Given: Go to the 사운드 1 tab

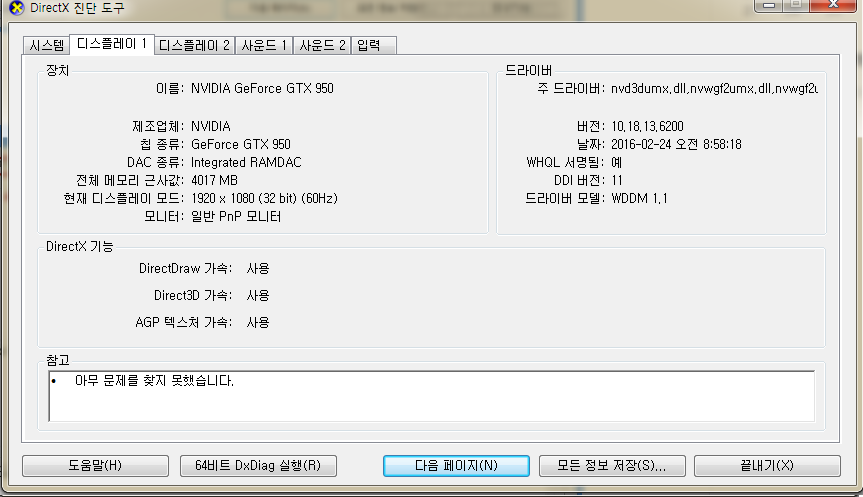Looking at the screenshot, I should pyautogui.click(x=265, y=46).
